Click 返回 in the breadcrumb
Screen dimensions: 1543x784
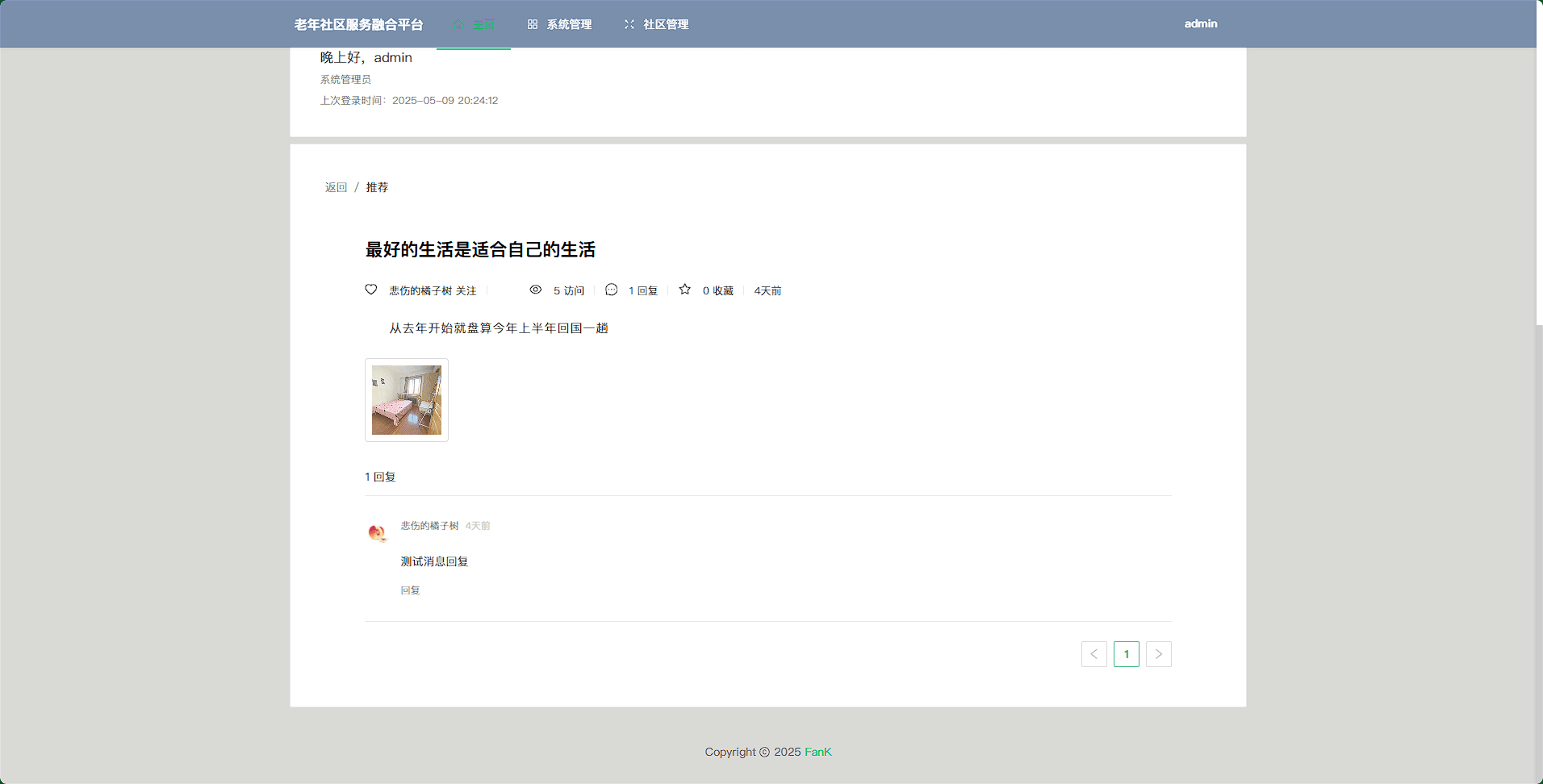click(336, 187)
